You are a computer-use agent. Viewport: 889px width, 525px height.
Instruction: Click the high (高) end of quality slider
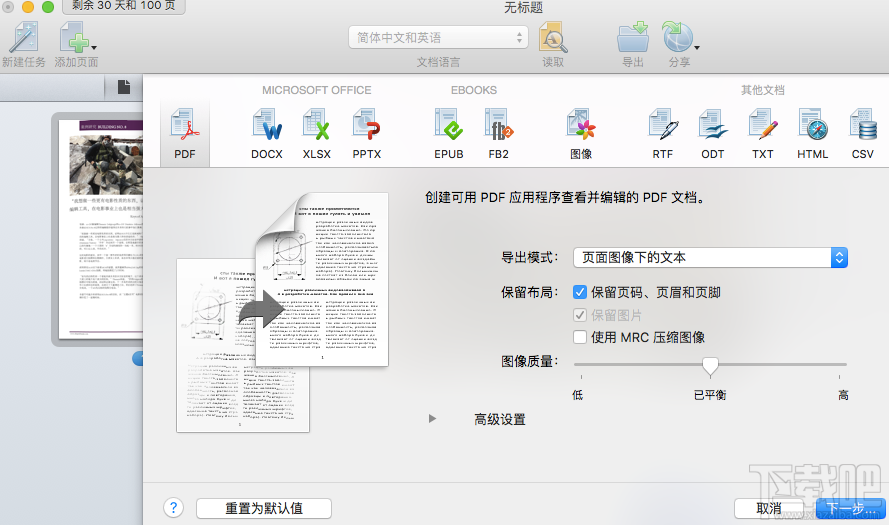click(843, 395)
